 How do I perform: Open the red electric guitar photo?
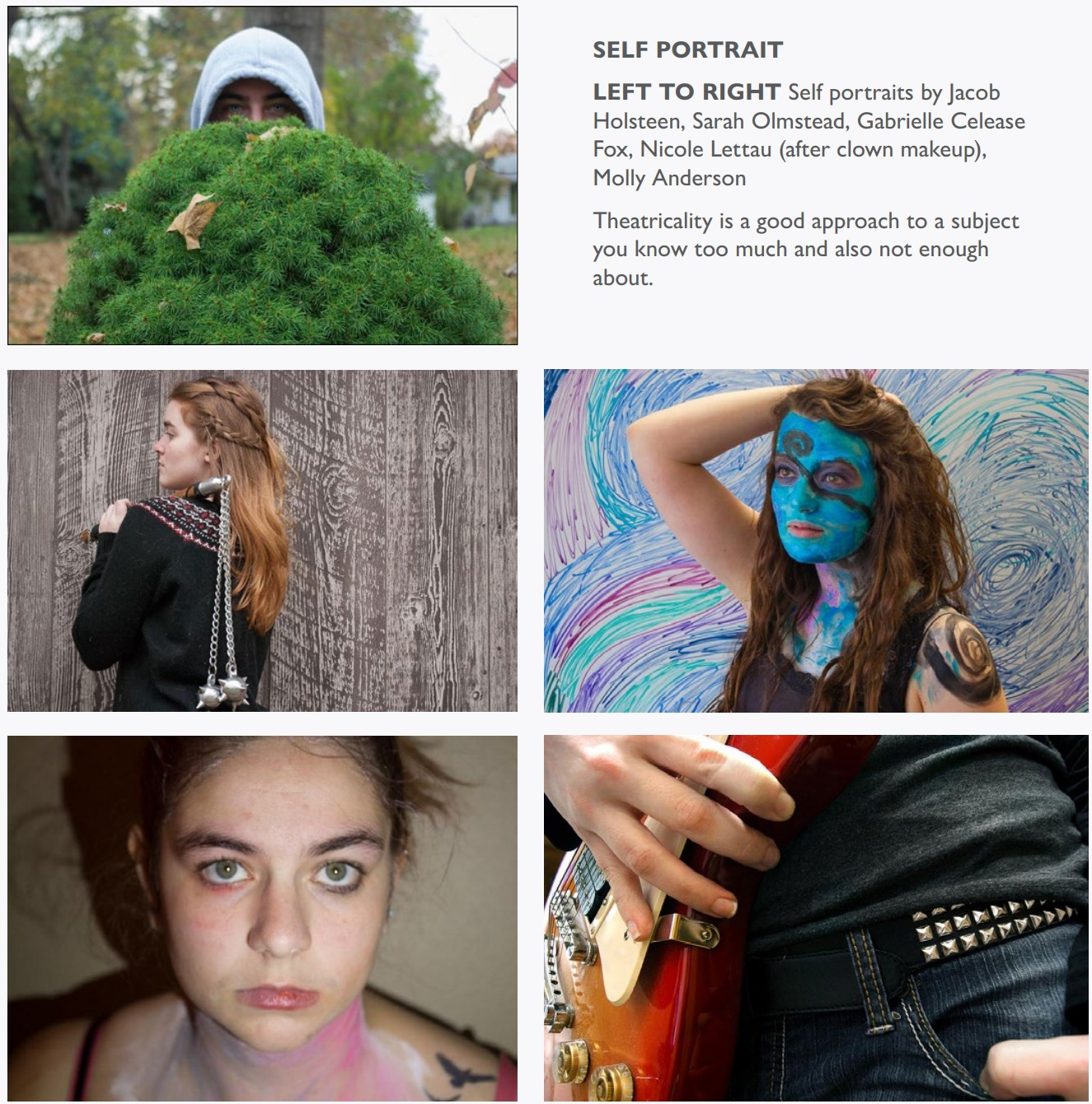816,919
